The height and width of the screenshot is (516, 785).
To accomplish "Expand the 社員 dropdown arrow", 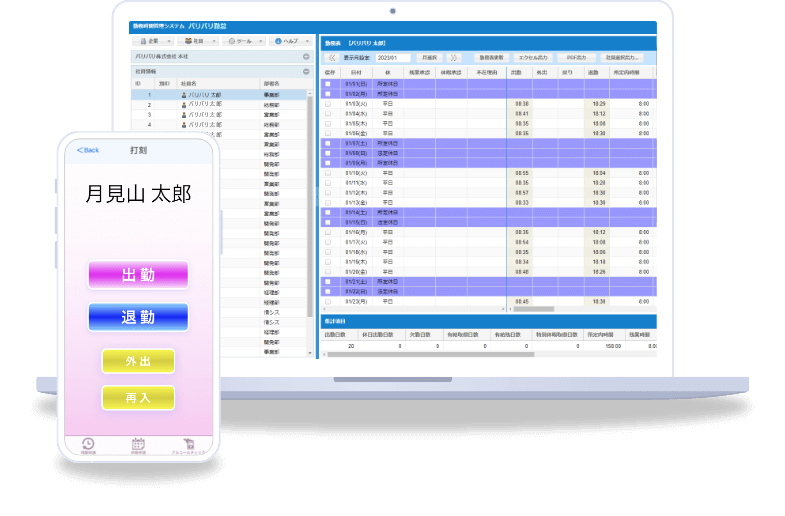I will coord(214,41).
